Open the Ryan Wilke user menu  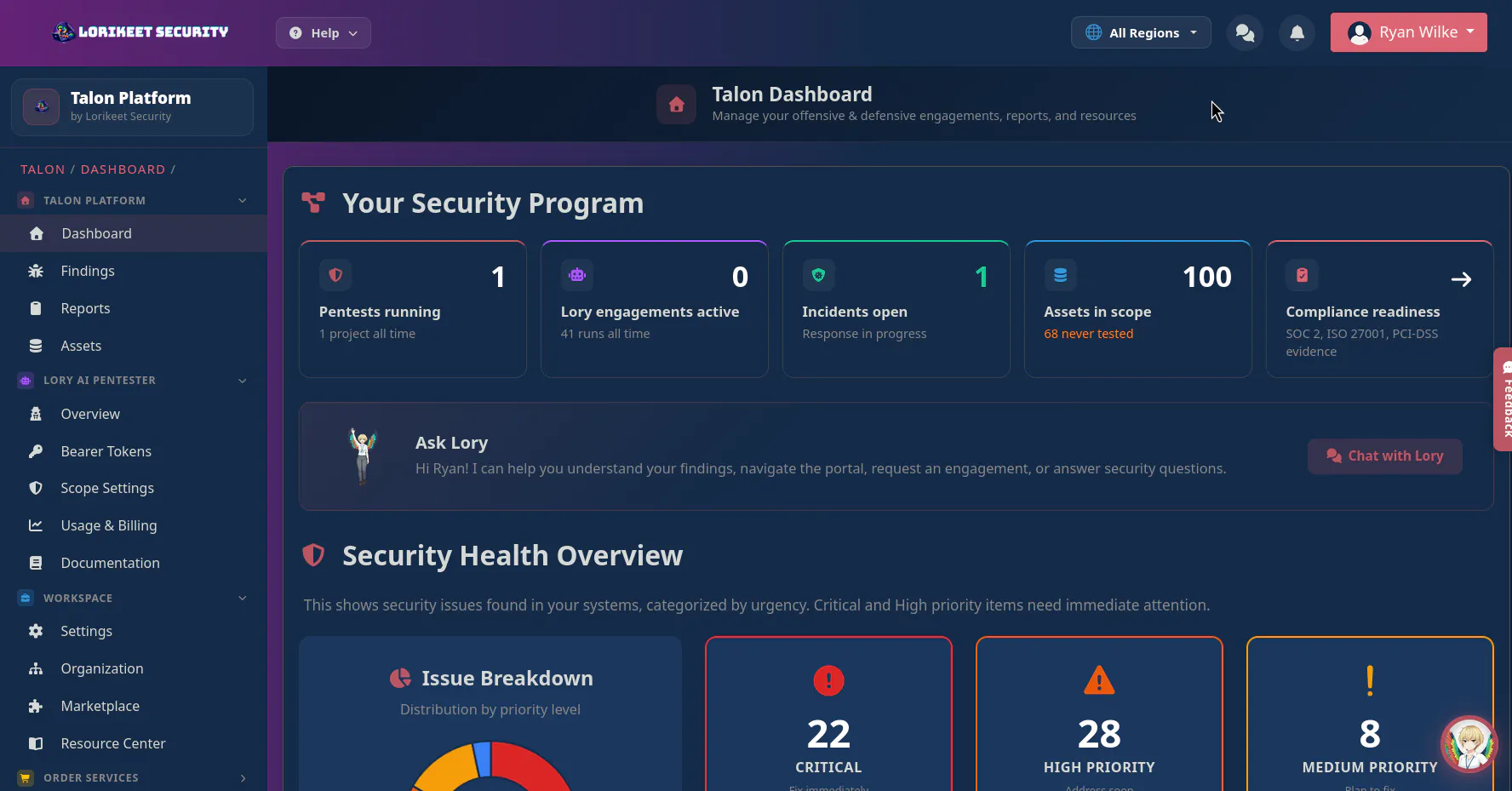click(x=1409, y=32)
